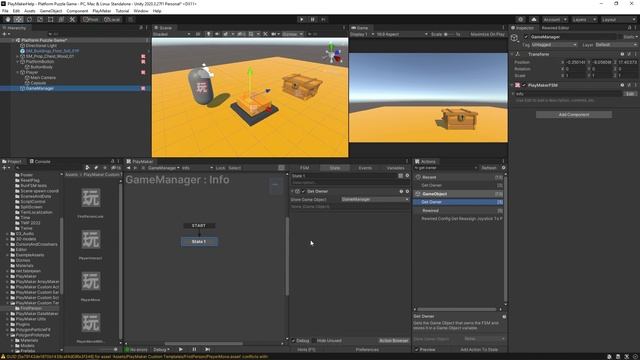Click the Action Browser button
The image size is (640, 360).
(393, 340)
